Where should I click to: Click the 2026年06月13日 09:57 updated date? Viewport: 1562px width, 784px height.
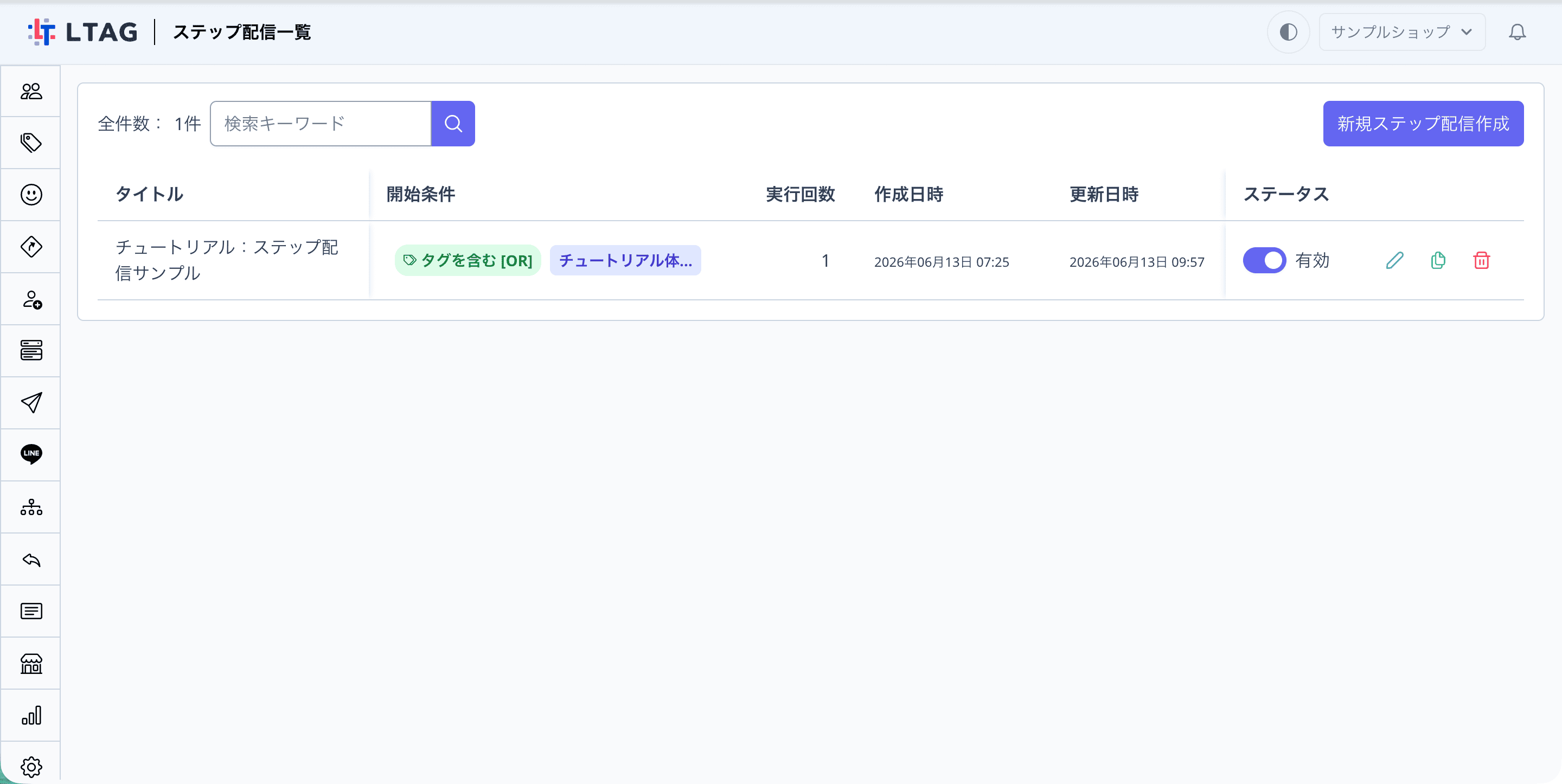click(x=1137, y=262)
